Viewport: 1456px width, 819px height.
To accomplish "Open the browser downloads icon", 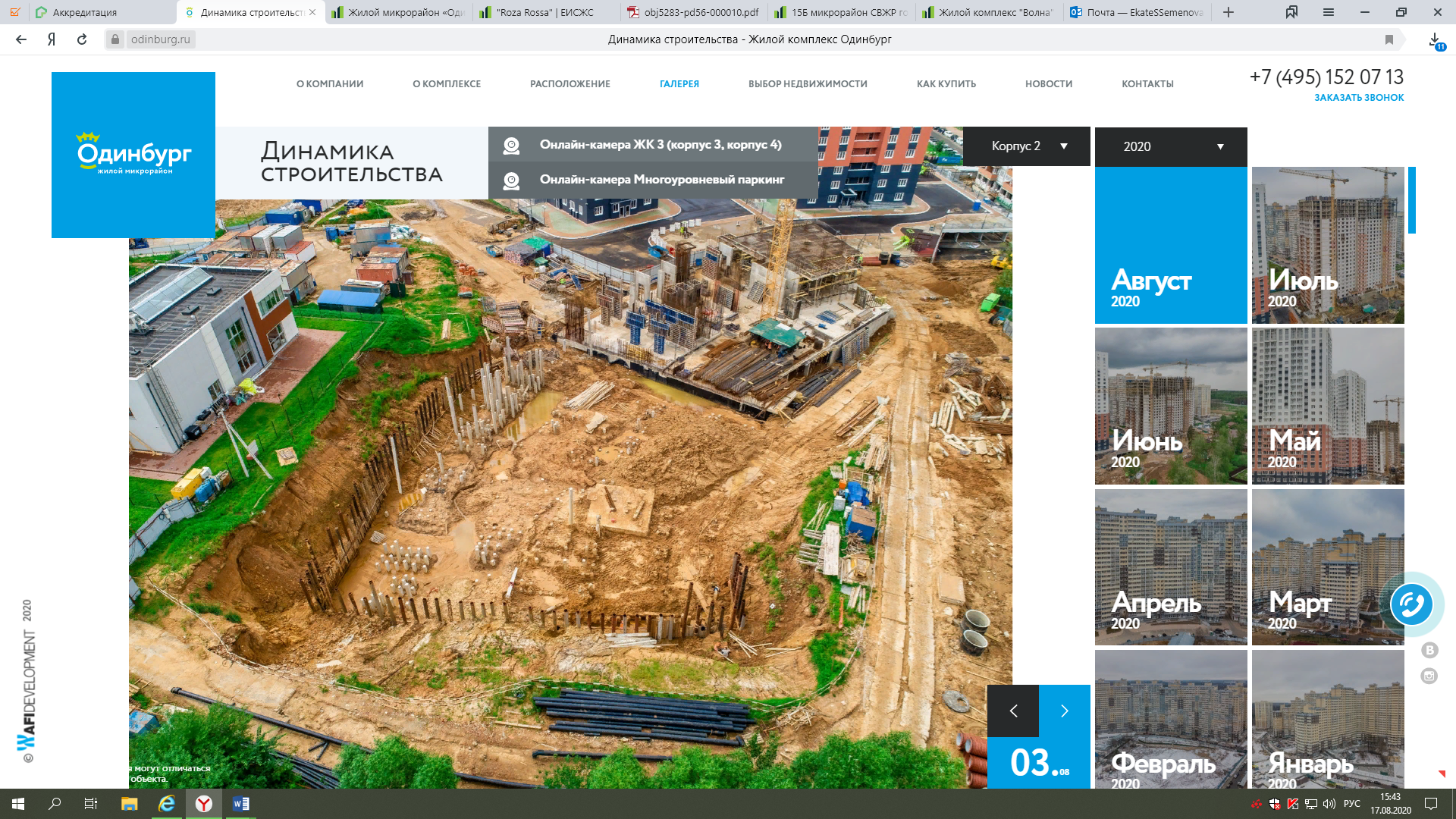I will (1435, 39).
